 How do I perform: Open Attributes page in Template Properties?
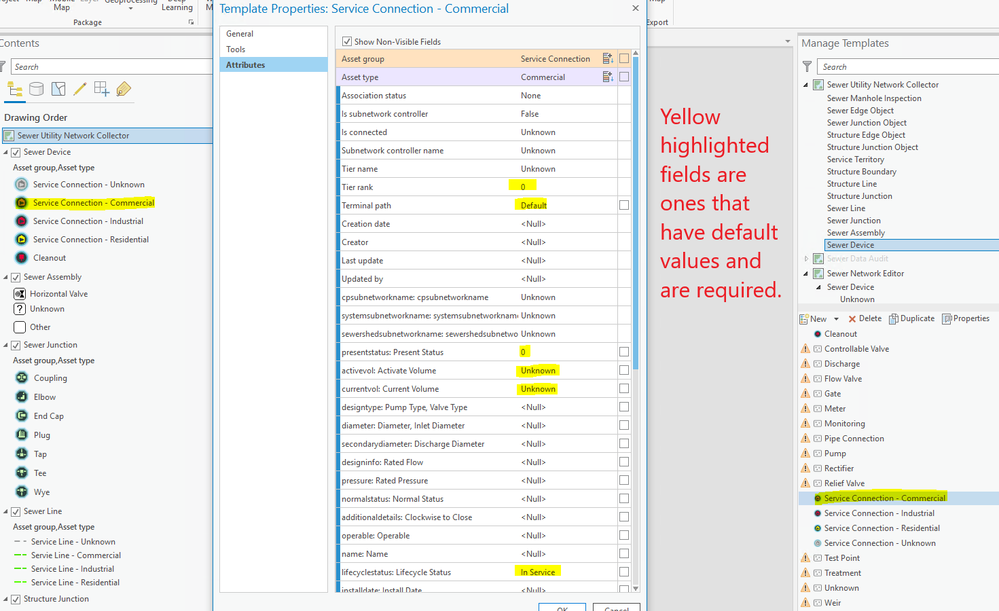click(x=273, y=65)
